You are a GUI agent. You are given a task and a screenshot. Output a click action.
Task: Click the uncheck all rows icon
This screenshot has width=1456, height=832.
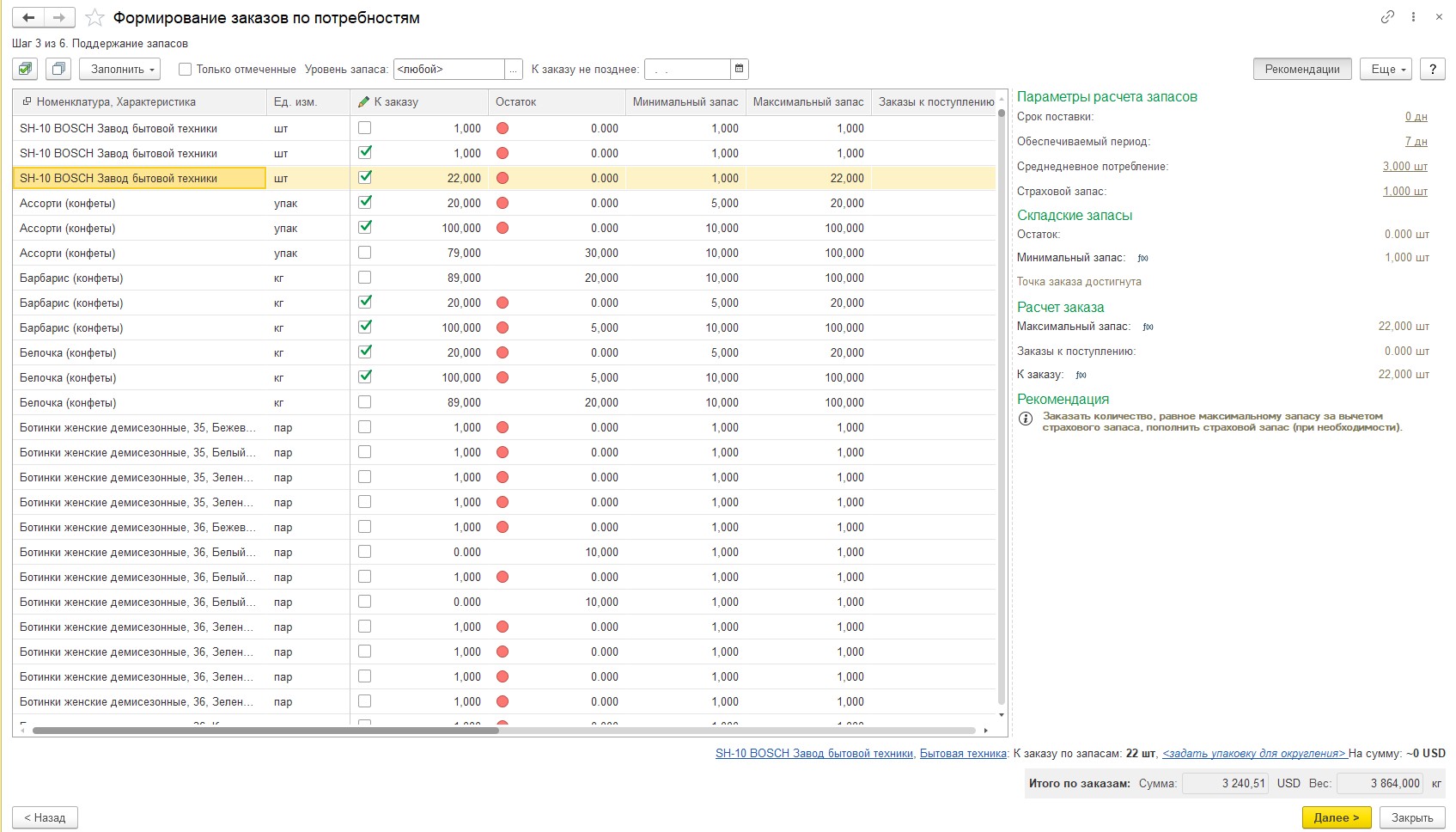point(58,69)
